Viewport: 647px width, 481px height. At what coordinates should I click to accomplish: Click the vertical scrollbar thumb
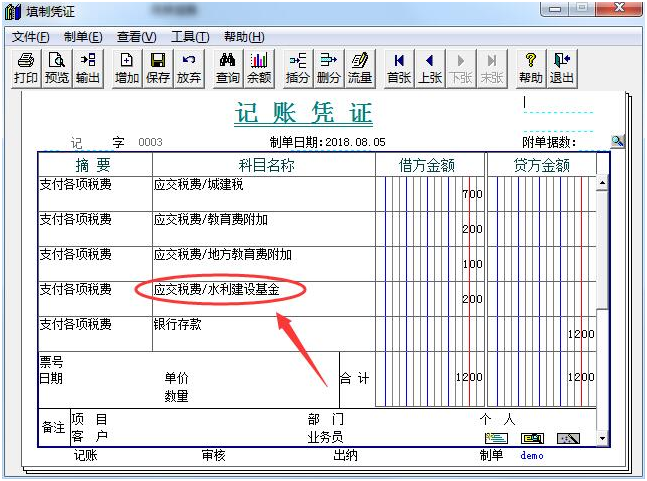point(602,249)
